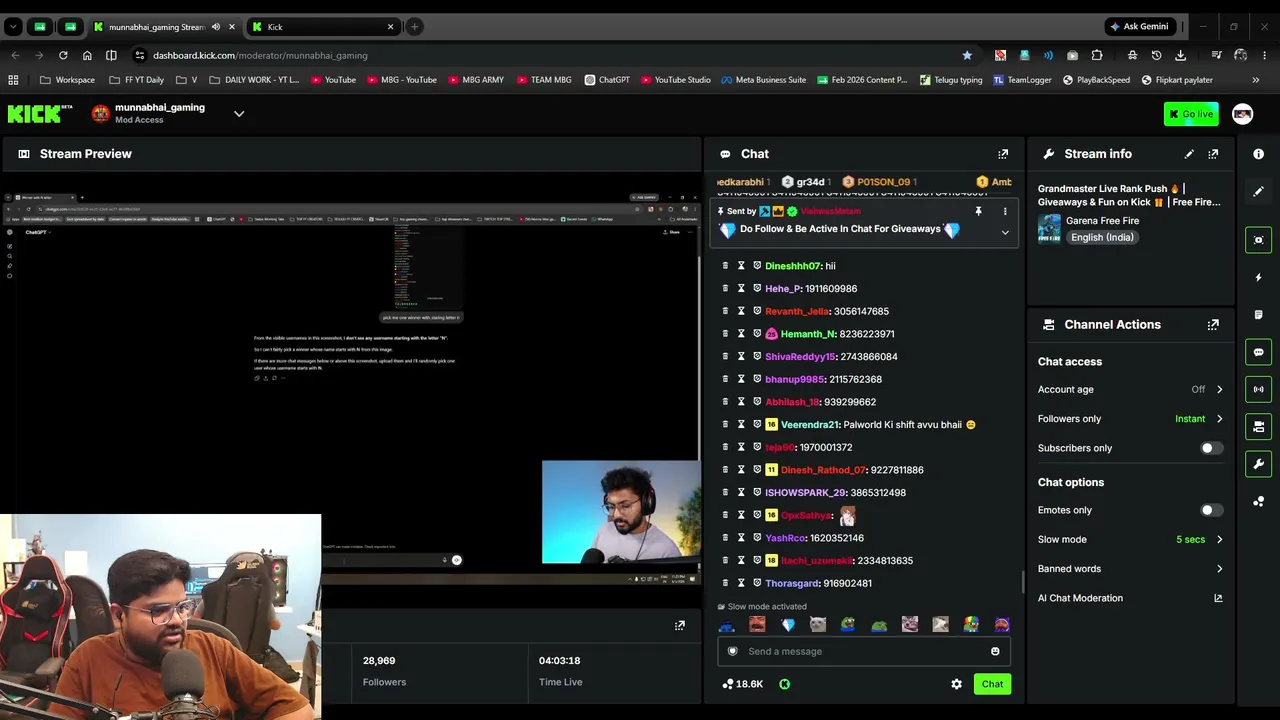Image resolution: width=1280 pixels, height=720 pixels.
Task: Click the Send a message input field
Action: [x=864, y=651]
